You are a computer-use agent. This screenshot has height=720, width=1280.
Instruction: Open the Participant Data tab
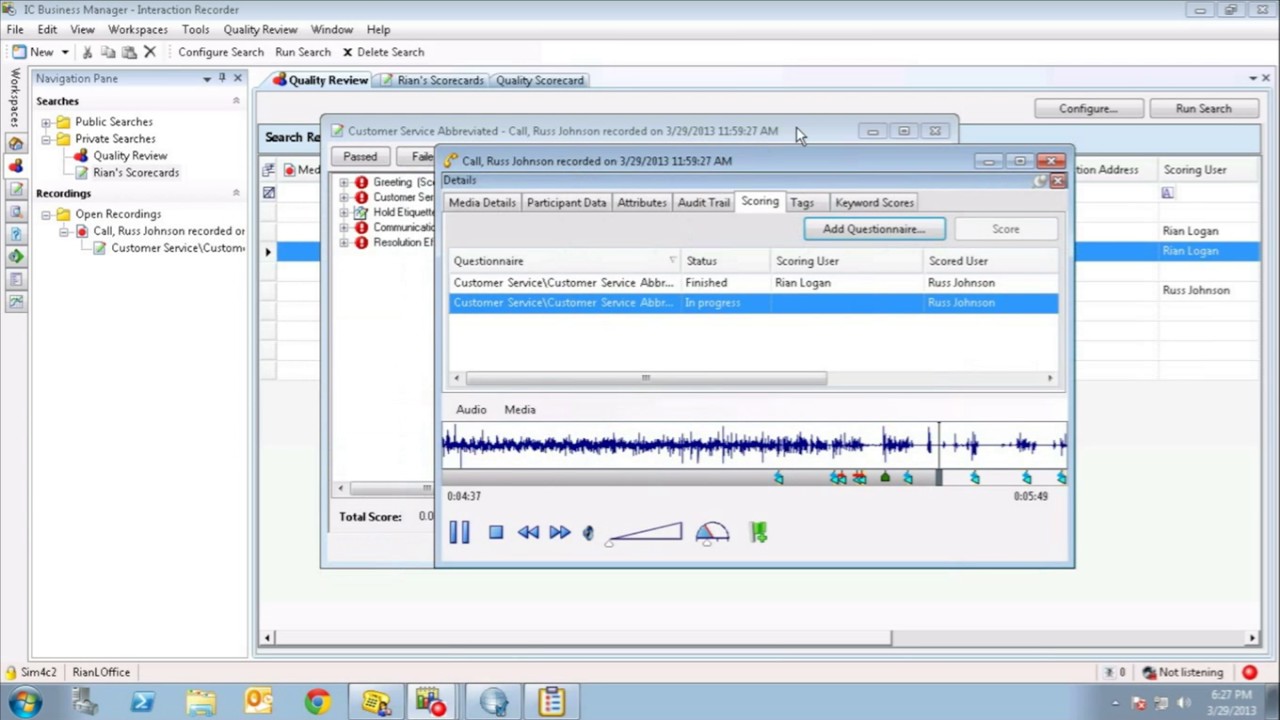click(x=566, y=203)
